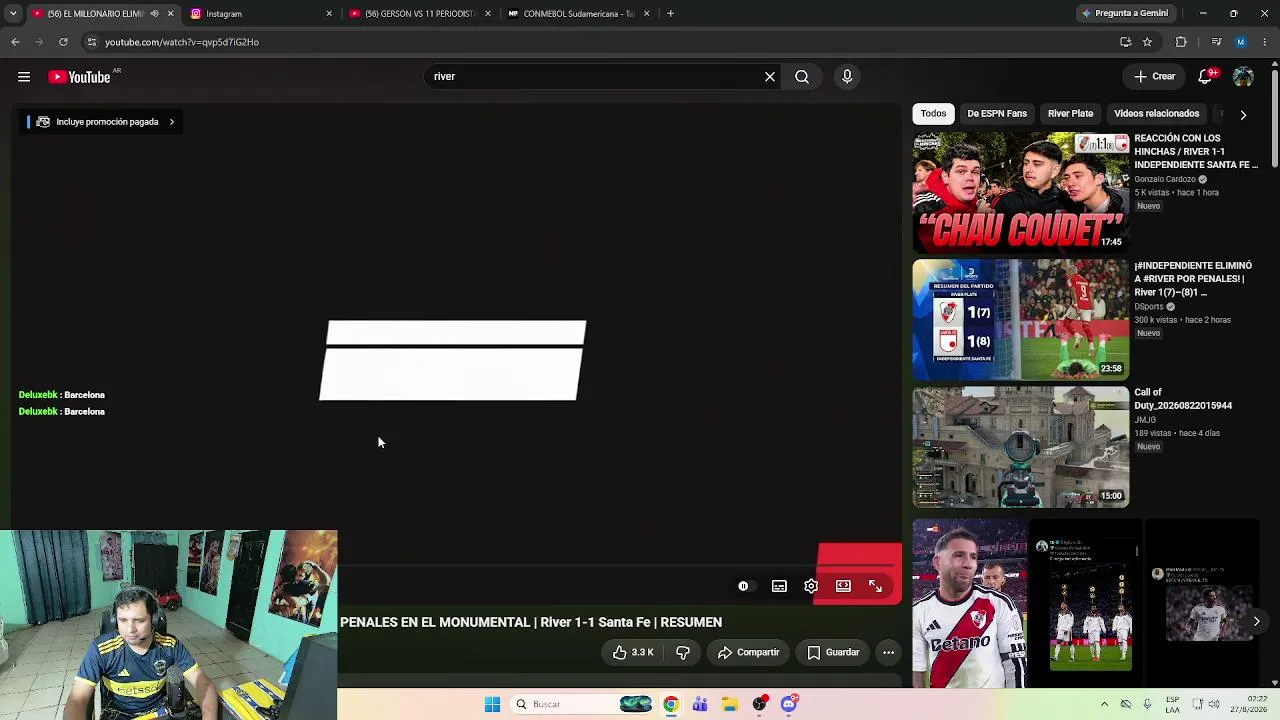Mute the EL MILLONARIO tab audio icon

tap(154, 14)
